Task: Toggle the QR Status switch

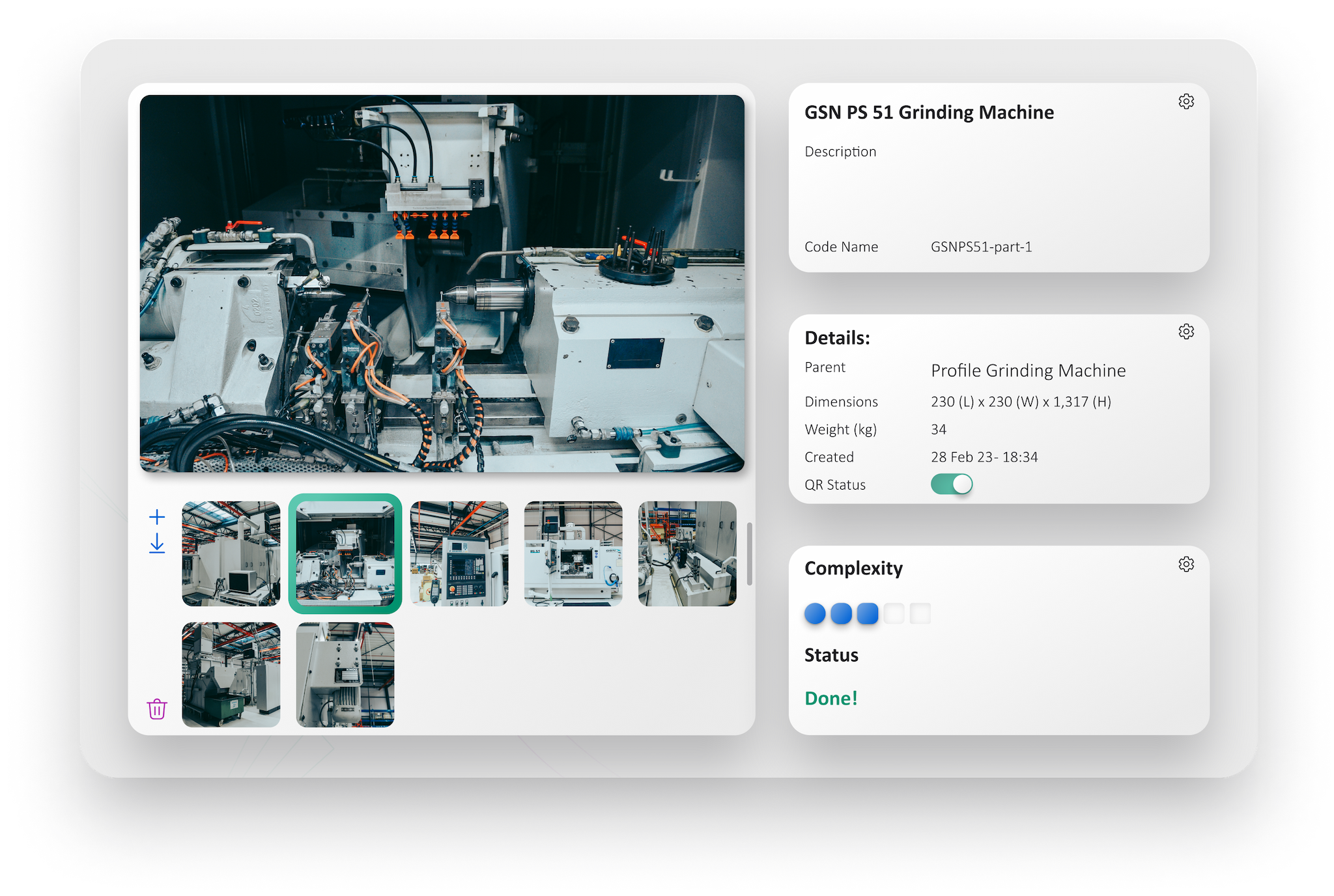Action: pos(952,484)
